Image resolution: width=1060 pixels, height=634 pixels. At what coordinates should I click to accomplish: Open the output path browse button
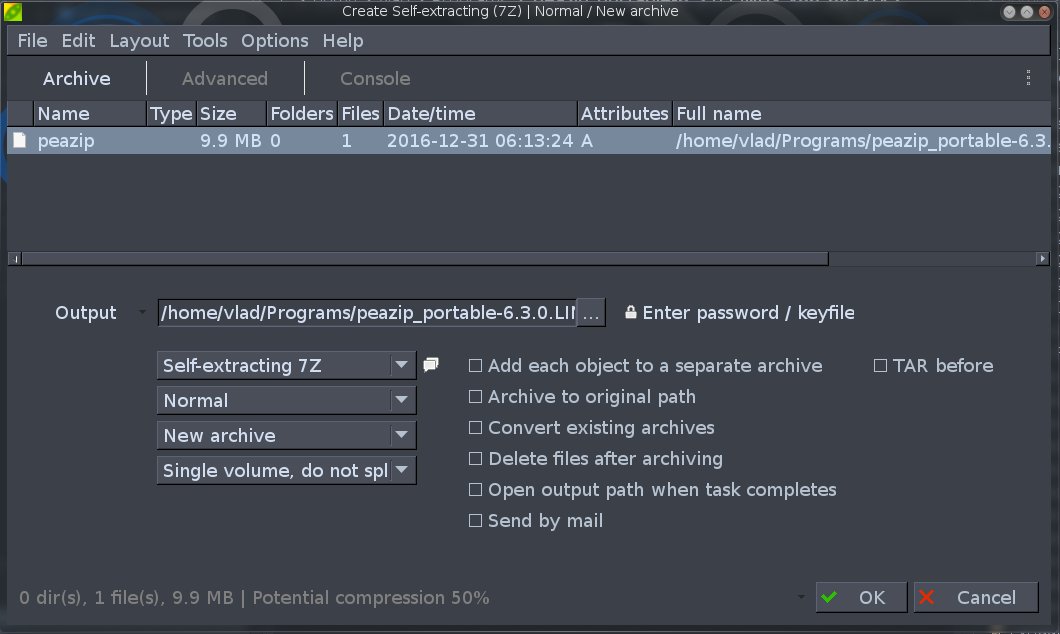tap(590, 312)
